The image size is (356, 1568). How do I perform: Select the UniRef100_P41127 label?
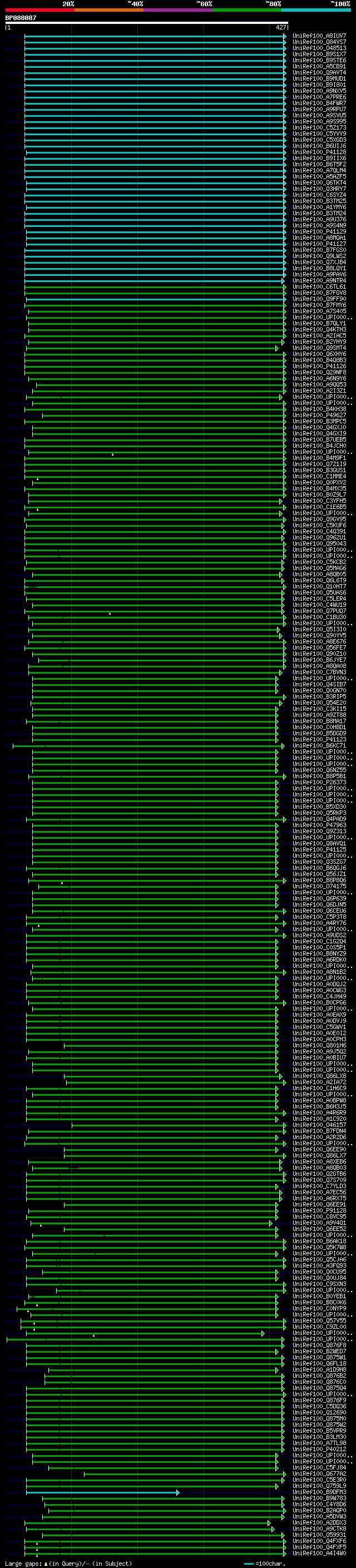pos(319,244)
